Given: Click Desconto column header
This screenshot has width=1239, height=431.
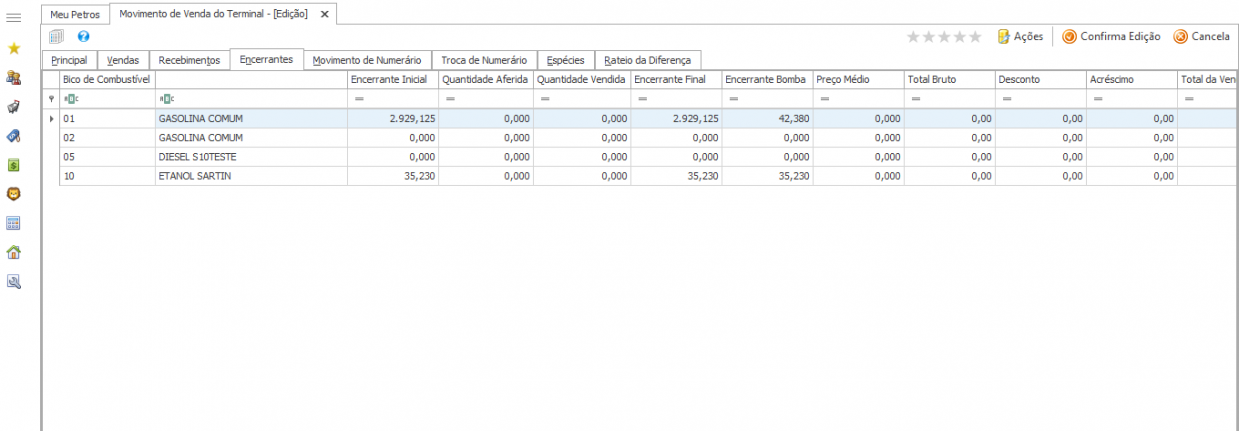Looking at the screenshot, I should [x=1040, y=79].
